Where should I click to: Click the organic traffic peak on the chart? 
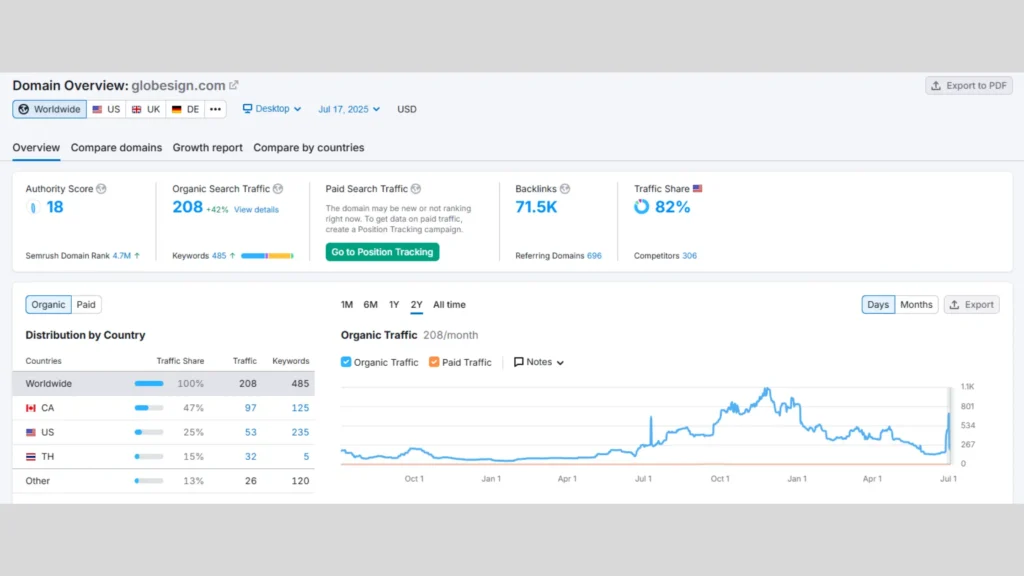pyautogui.click(x=767, y=389)
